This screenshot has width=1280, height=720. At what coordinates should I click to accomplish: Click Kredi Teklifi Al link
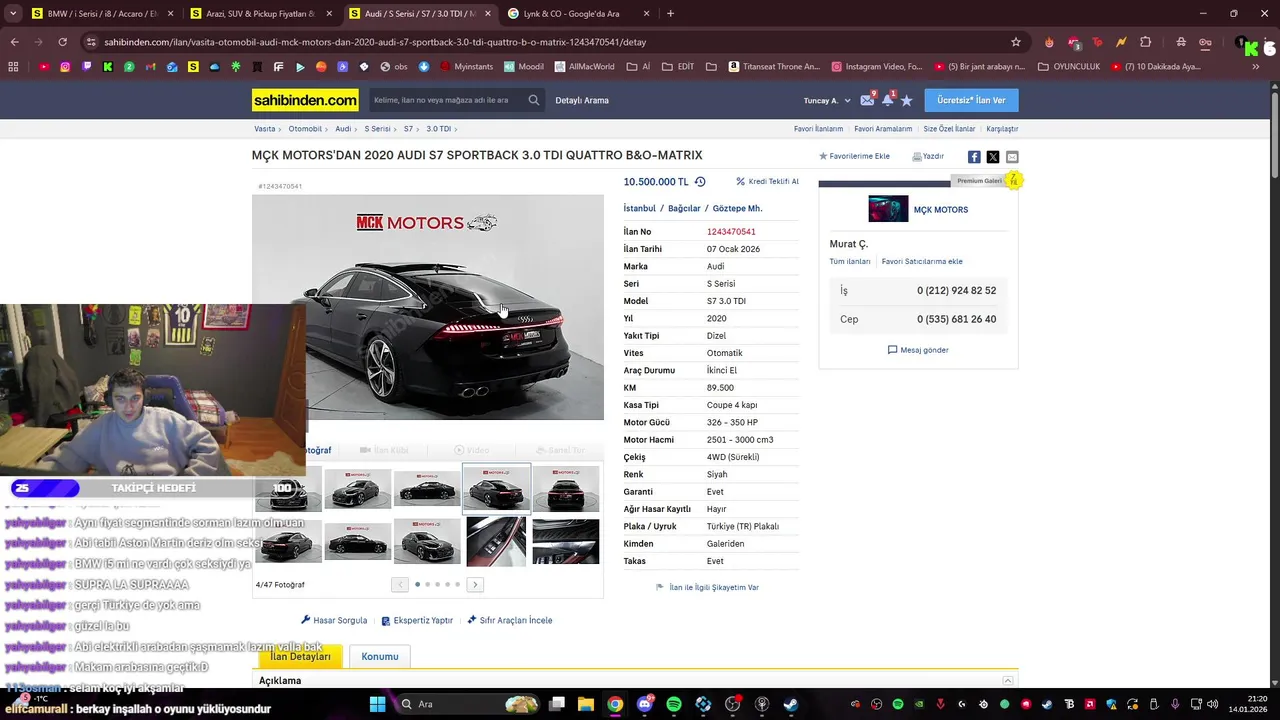(767, 182)
